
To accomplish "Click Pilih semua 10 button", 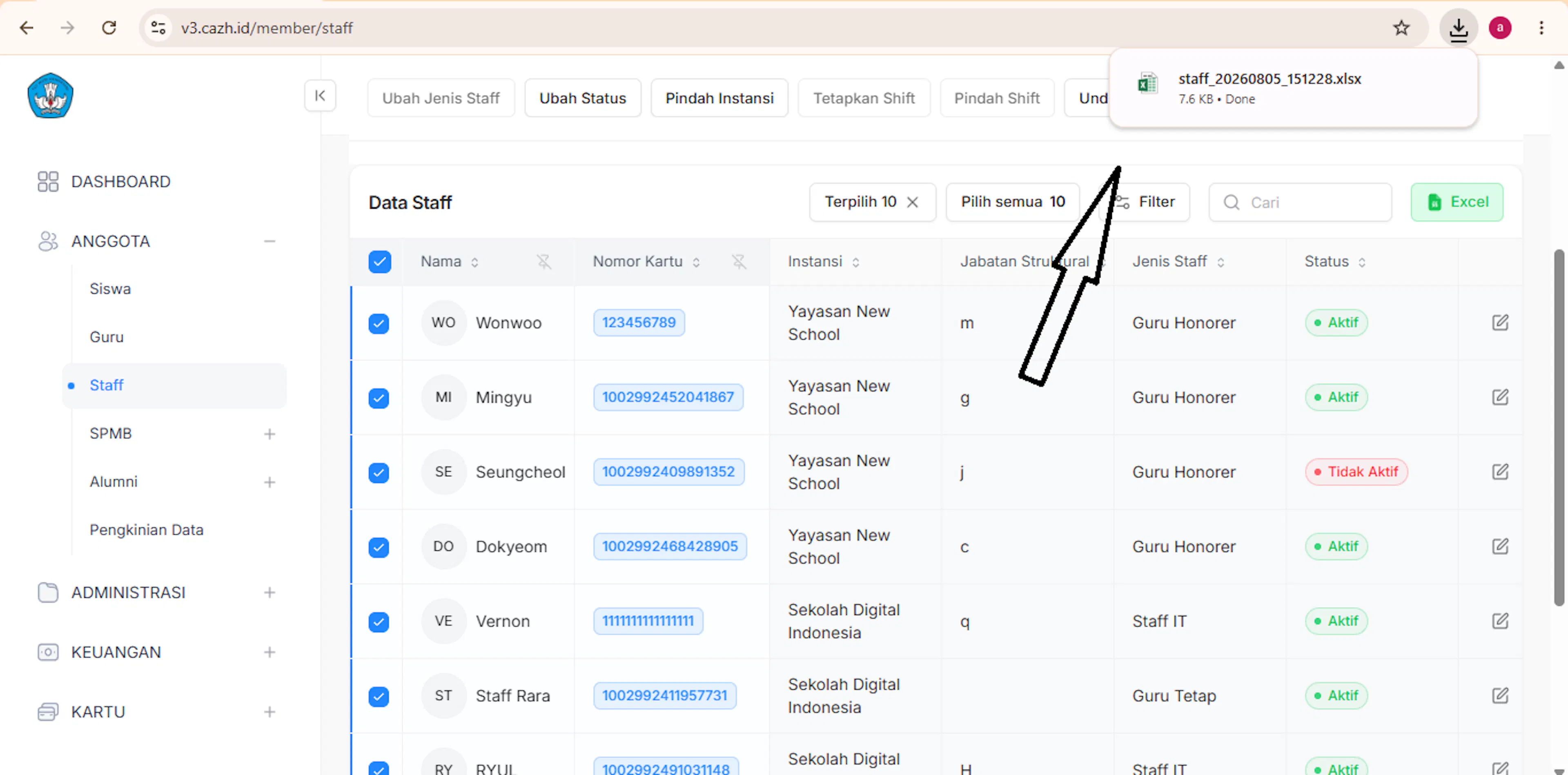I will pyautogui.click(x=1013, y=202).
